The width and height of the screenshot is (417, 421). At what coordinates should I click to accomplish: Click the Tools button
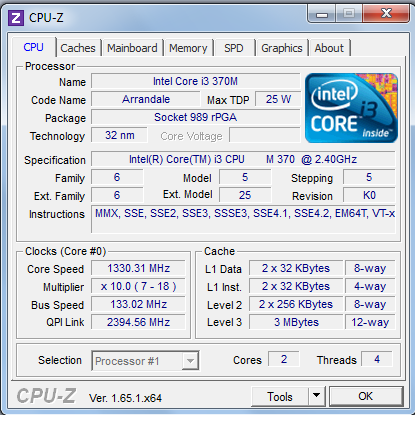280,396
